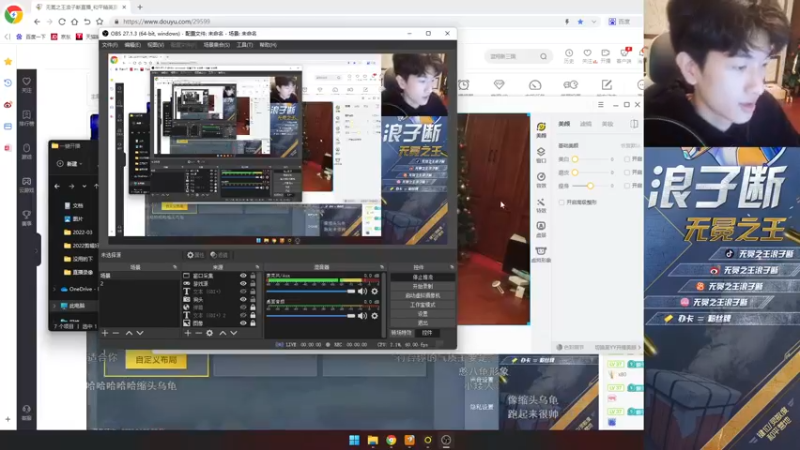The image size is (800, 450).
Task: Remove selected source with minus in OBS sources
Action: coord(198,333)
